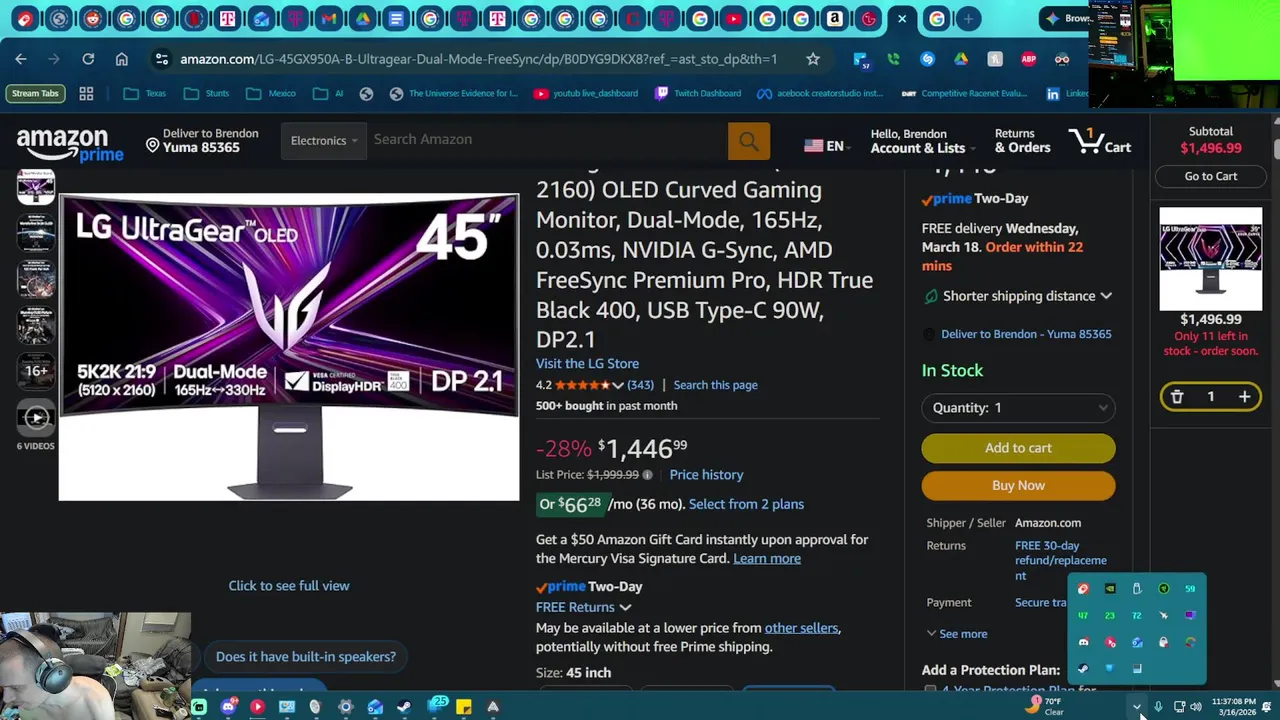Open the main LG monitor image

point(289,347)
